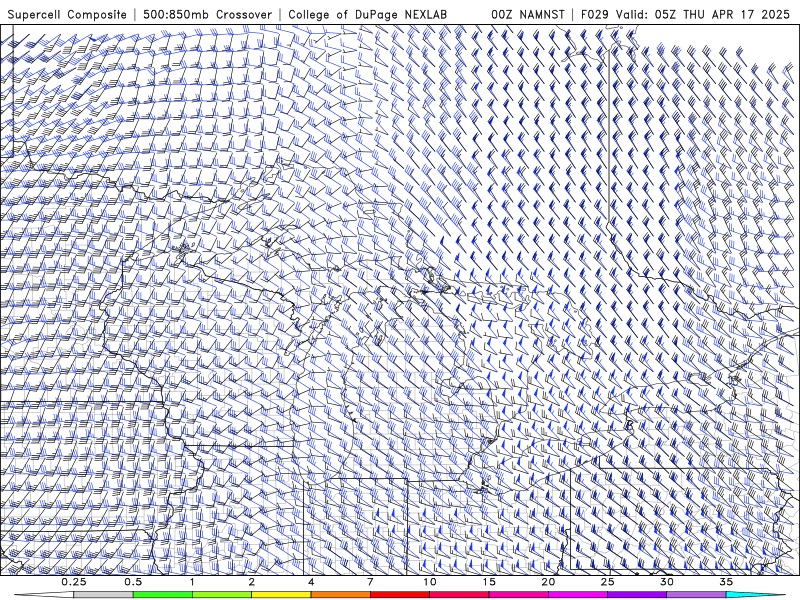
Task: Select the lavender swatch between 30 and 35
Action: [696, 595]
